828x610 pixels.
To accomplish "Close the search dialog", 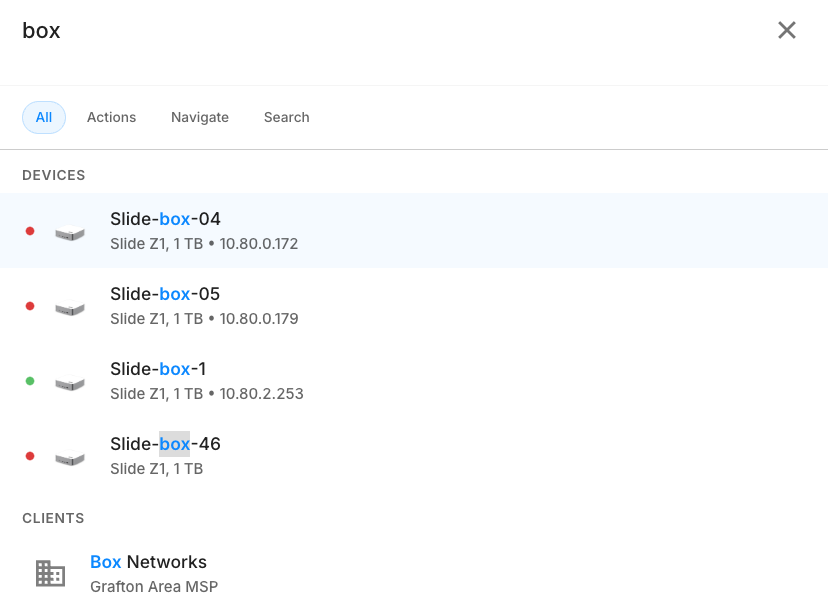I will click(787, 30).
